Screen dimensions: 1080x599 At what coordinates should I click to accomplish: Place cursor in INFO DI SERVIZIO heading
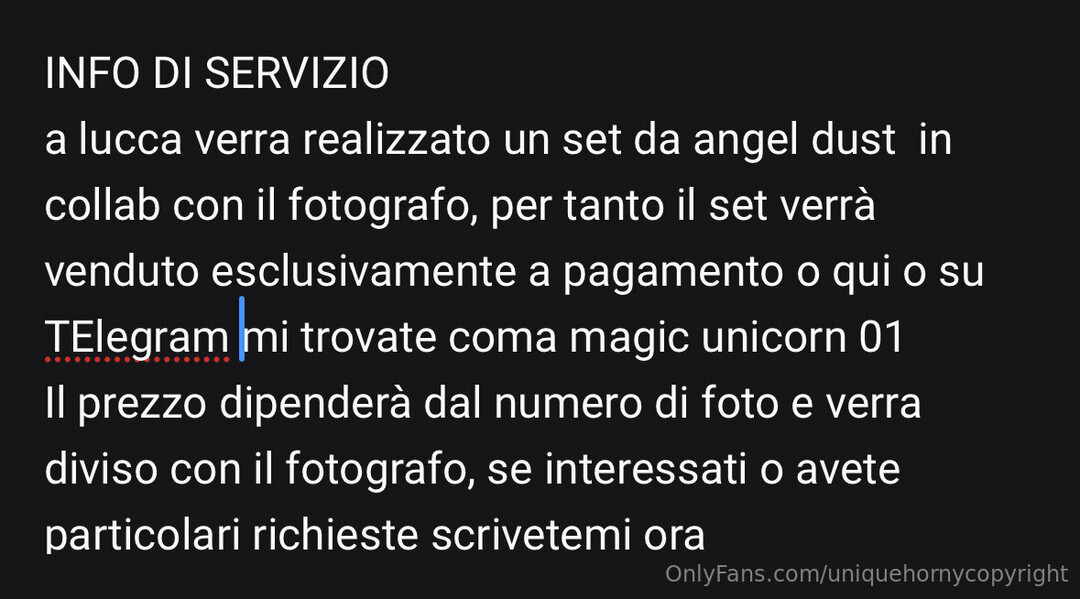(217, 73)
